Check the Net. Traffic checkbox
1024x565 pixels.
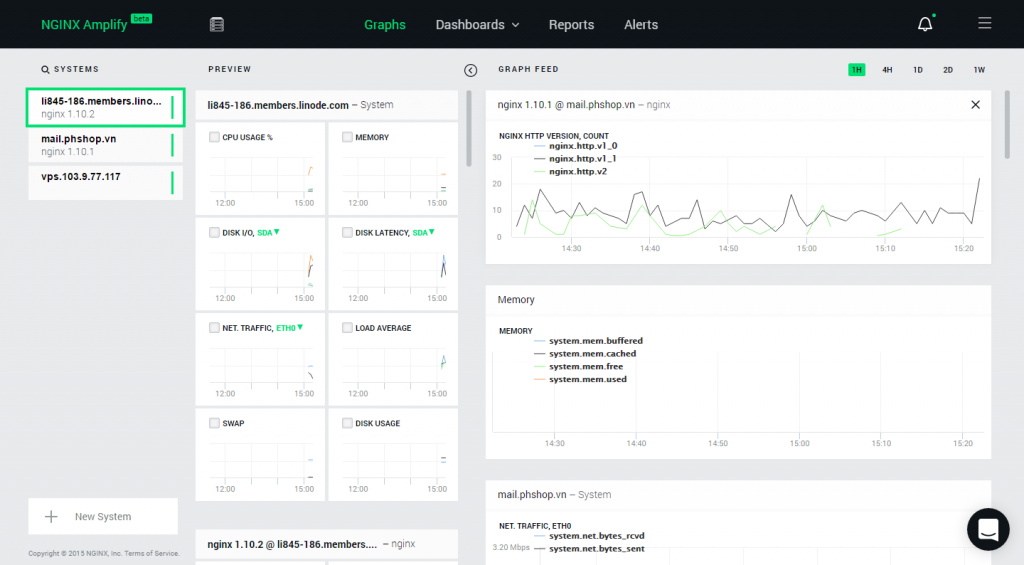point(214,328)
